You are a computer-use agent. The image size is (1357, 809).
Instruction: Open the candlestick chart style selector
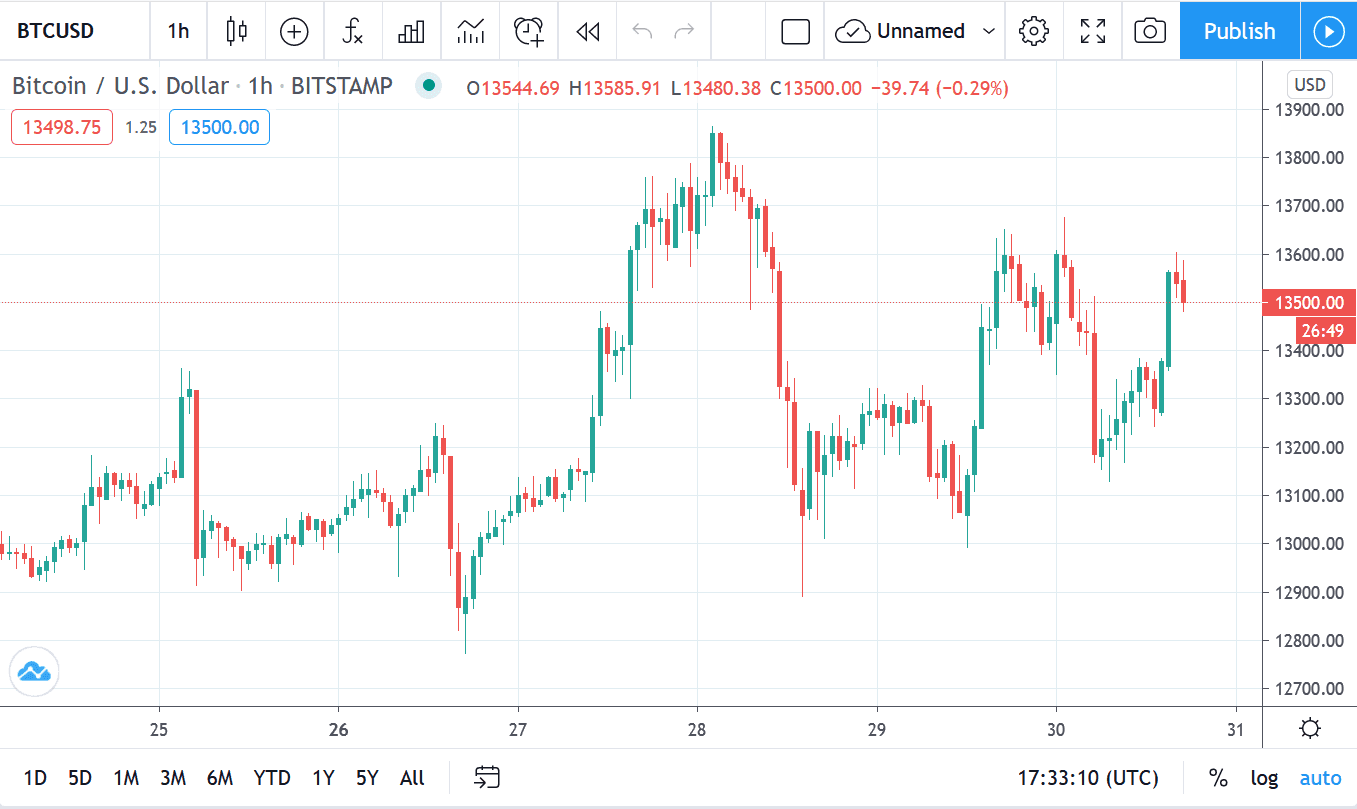(236, 31)
